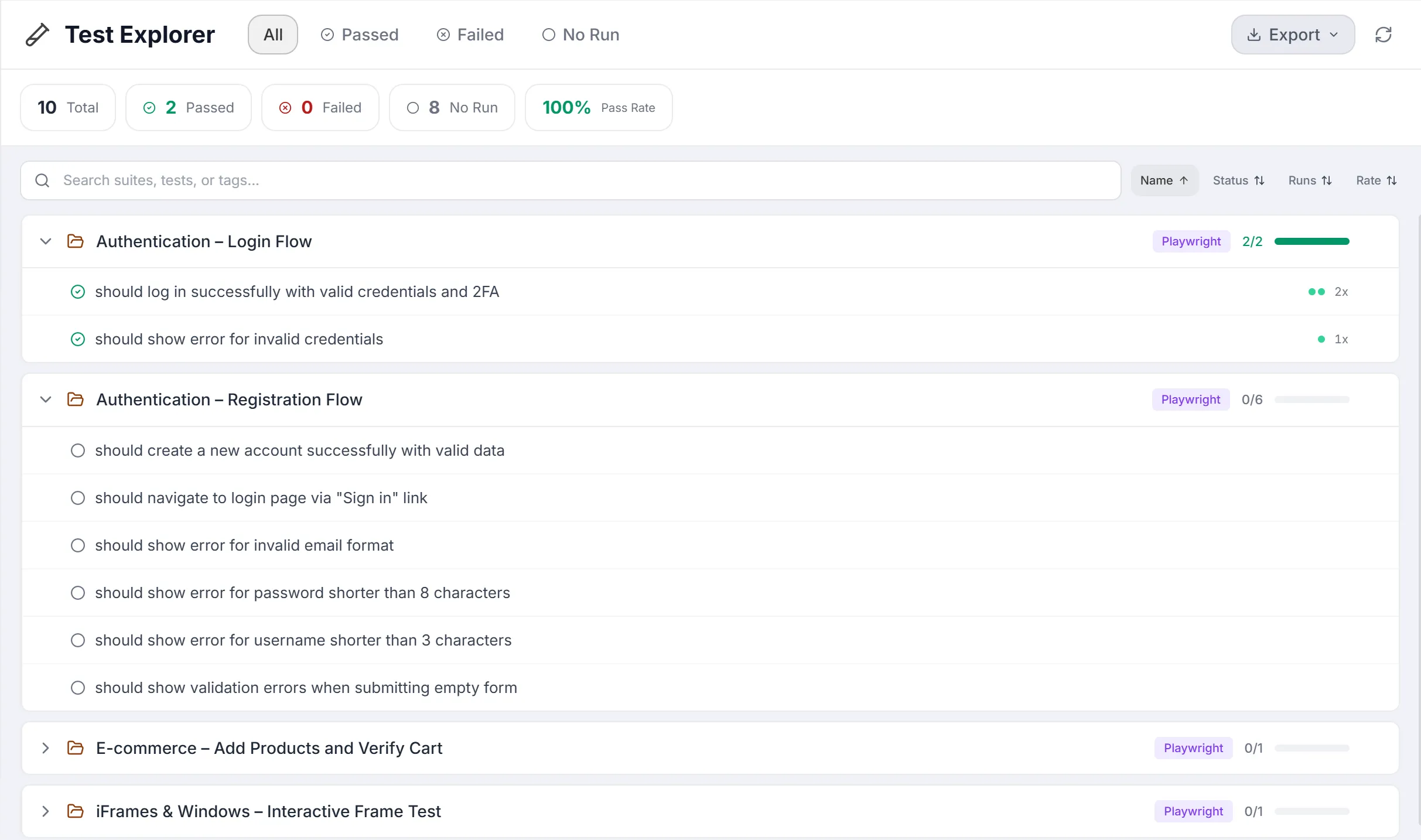The image size is (1421, 840).
Task: Click no-run circle of create new account test
Action: (78, 450)
